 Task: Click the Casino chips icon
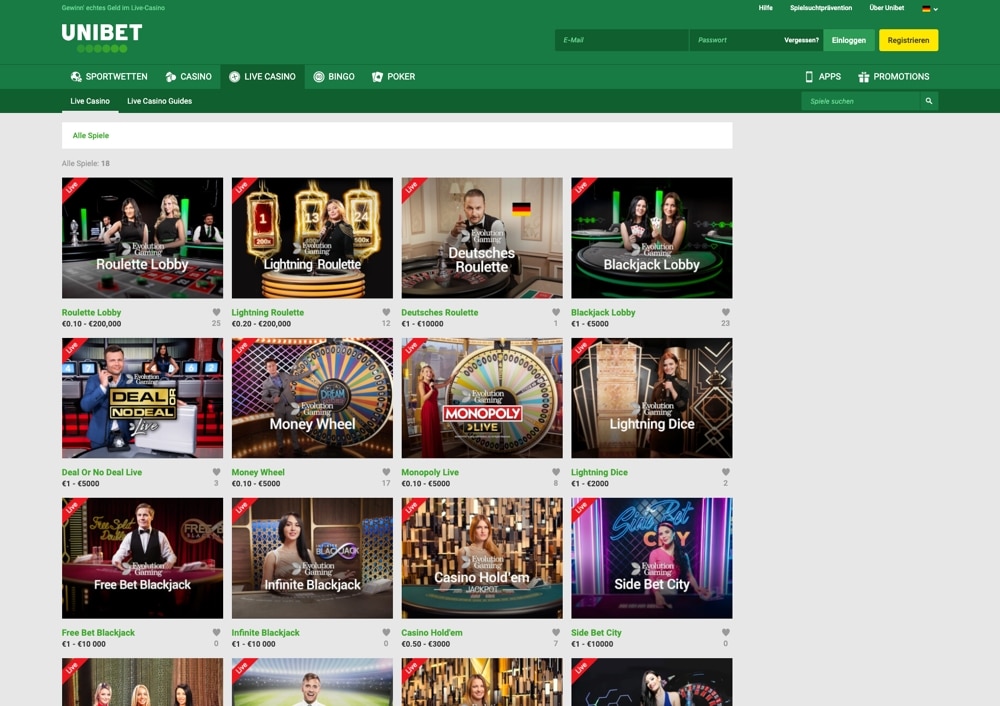(170, 77)
